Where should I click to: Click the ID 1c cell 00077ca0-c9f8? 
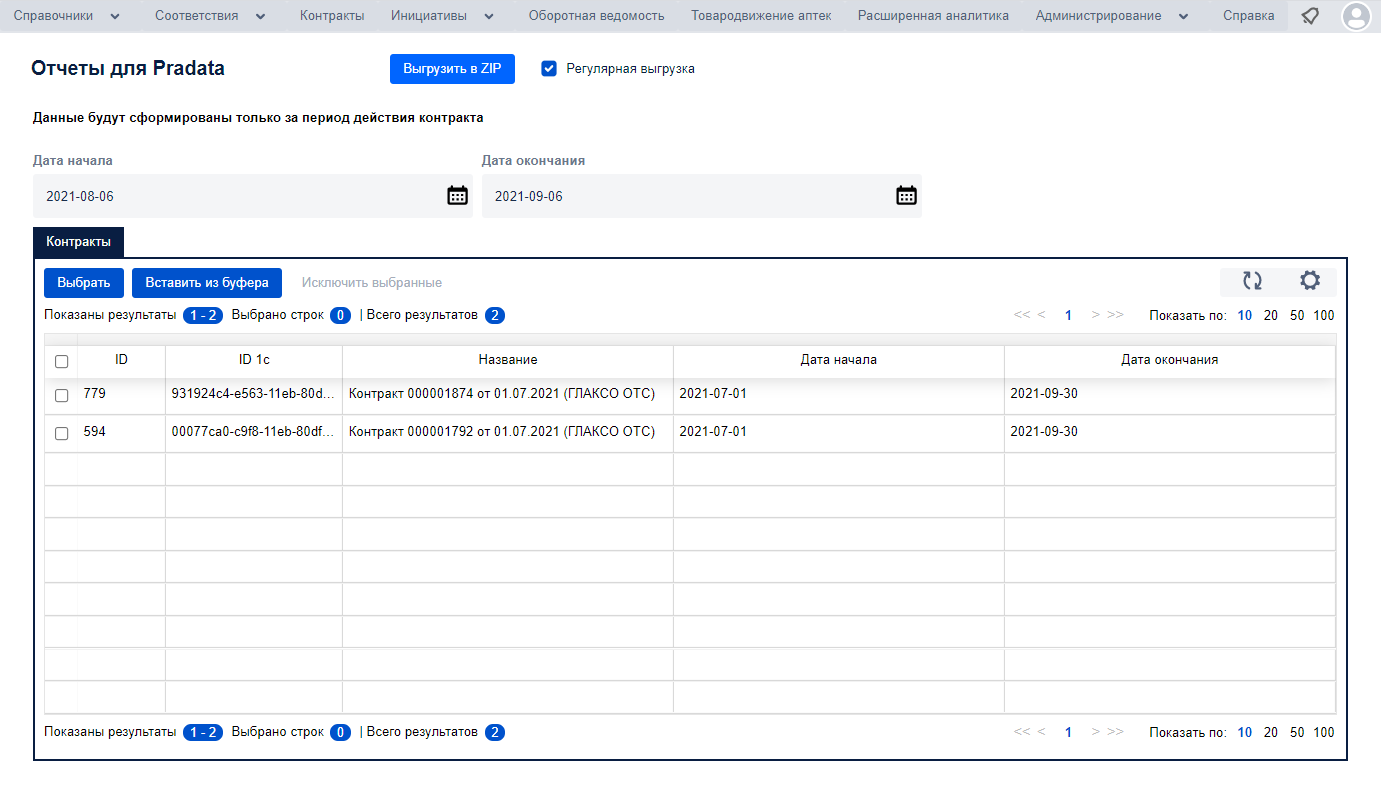tap(254, 432)
